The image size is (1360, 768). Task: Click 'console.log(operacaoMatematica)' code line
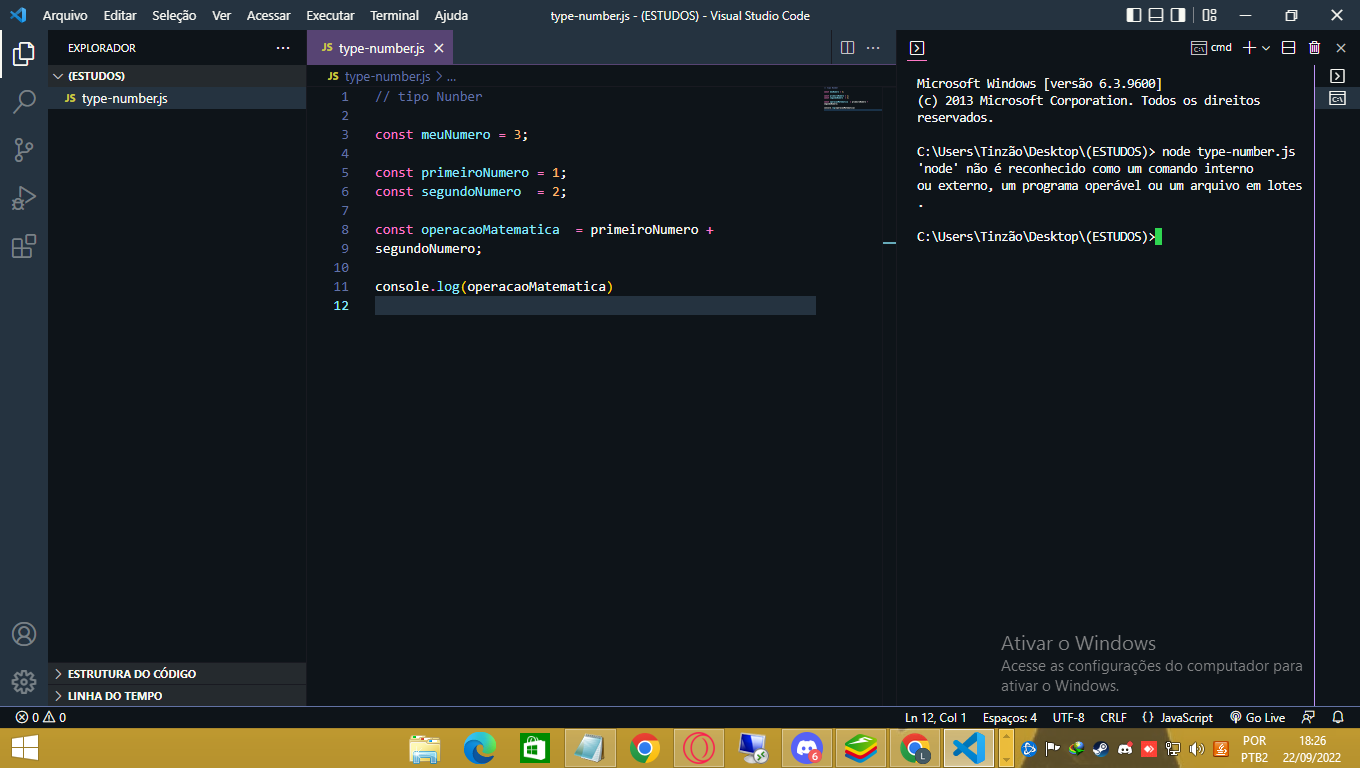click(x=494, y=286)
